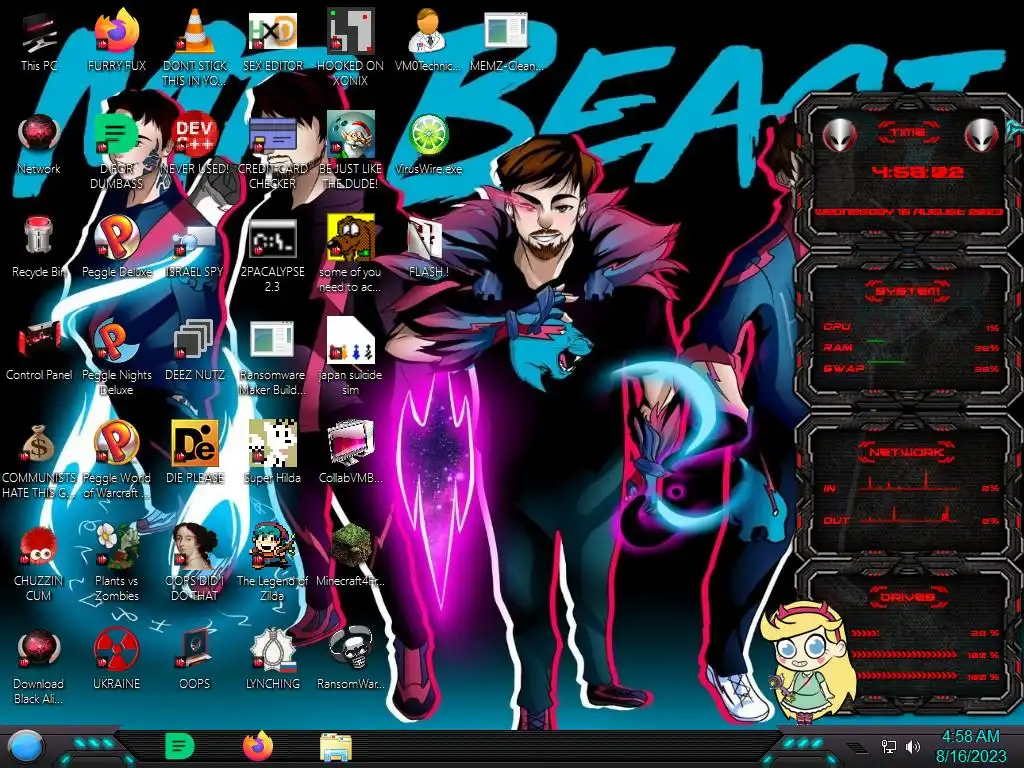
Task: Launch Firefox from the taskbar
Action: pos(258,746)
